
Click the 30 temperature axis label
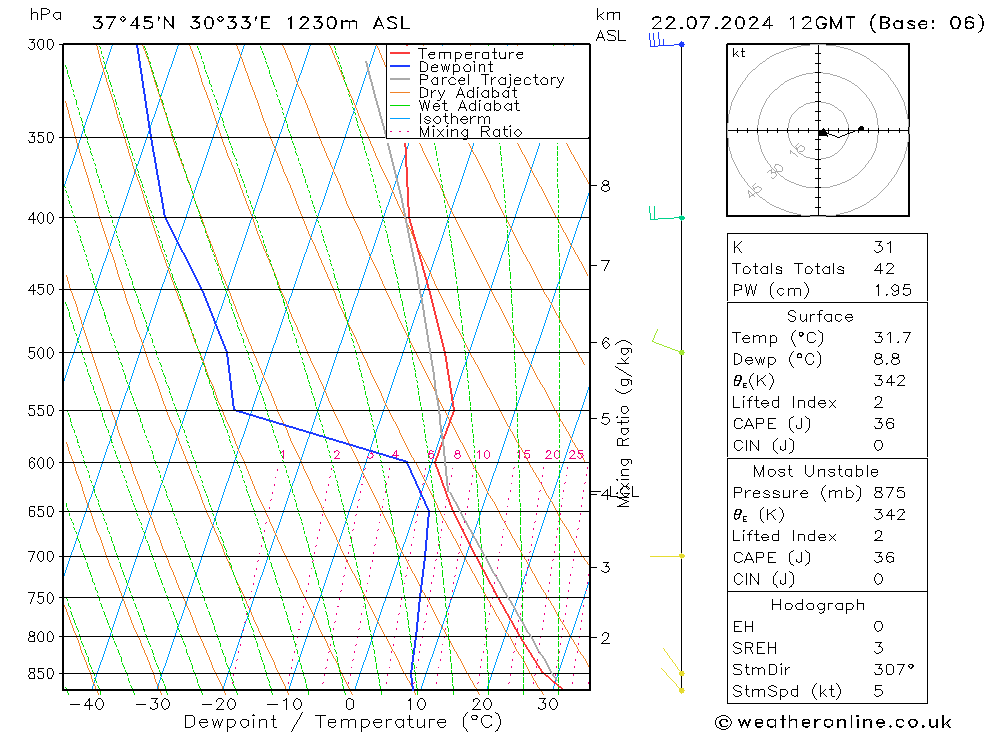(x=548, y=704)
